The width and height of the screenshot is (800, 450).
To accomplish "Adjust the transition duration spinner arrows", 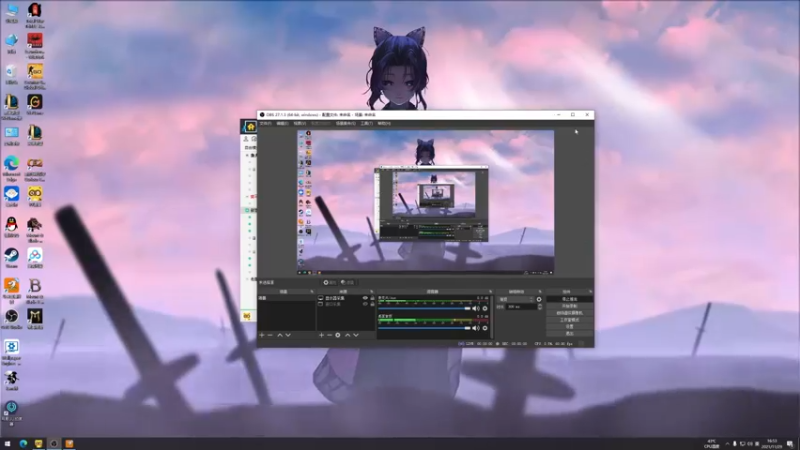I will pos(539,307).
